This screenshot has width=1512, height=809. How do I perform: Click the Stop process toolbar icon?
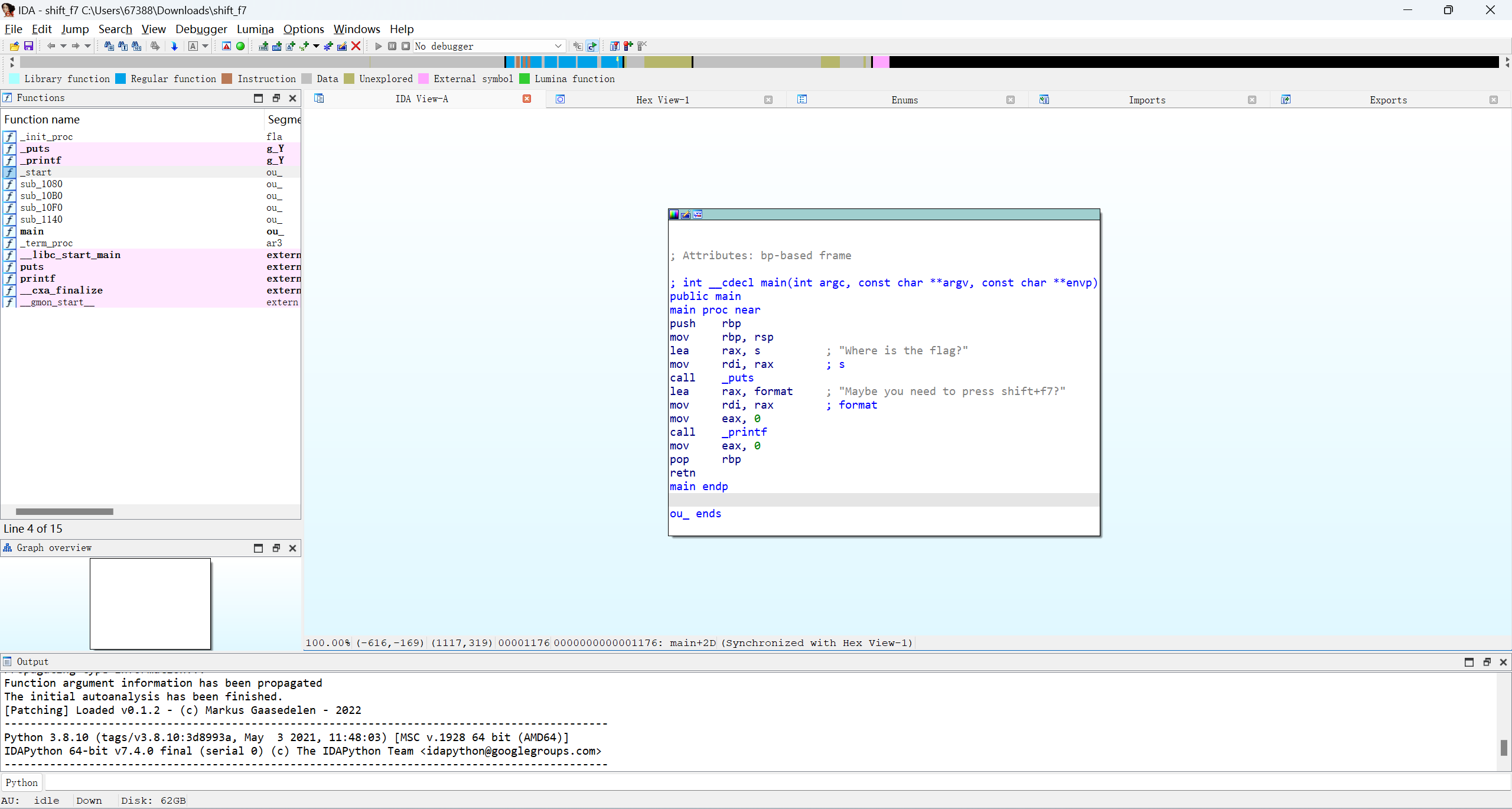[406, 46]
